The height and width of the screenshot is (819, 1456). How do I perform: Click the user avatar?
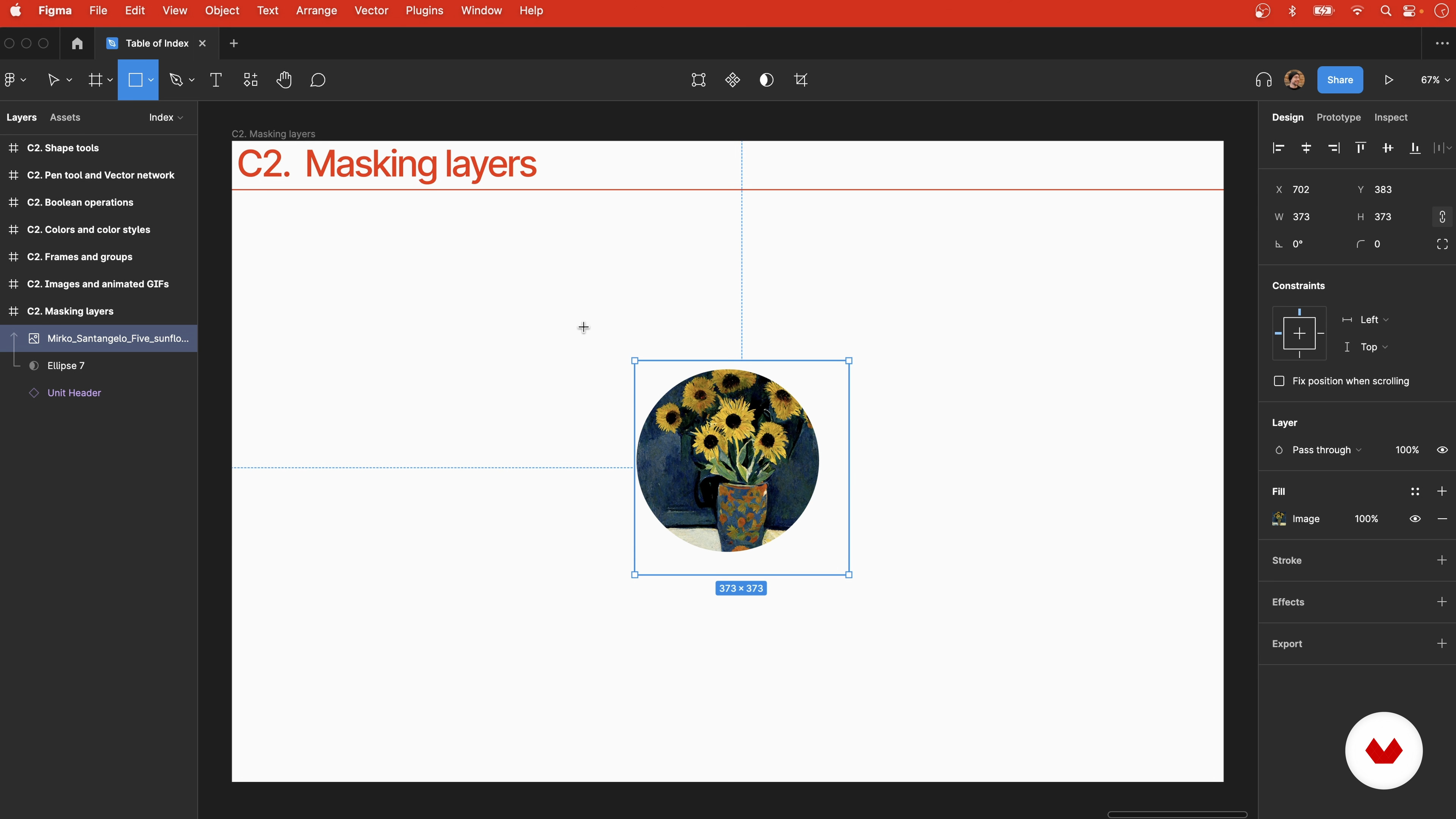click(1294, 80)
